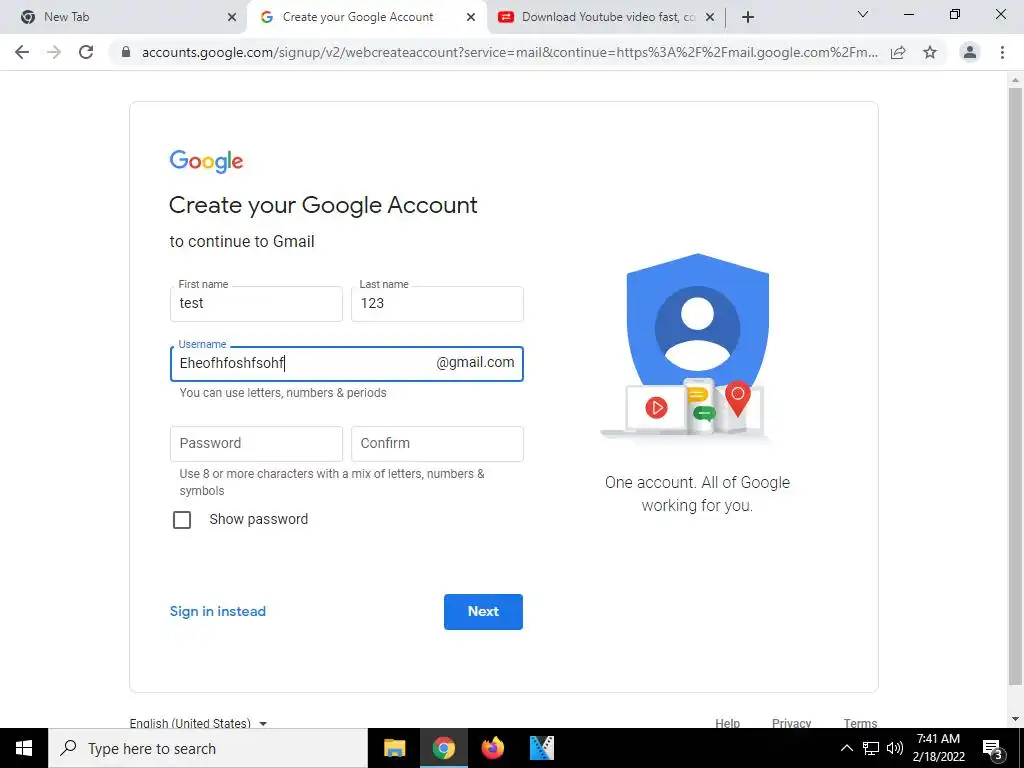Click the volume speaker tray icon
The height and width of the screenshot is (768, 1024).
pos(895,748)
